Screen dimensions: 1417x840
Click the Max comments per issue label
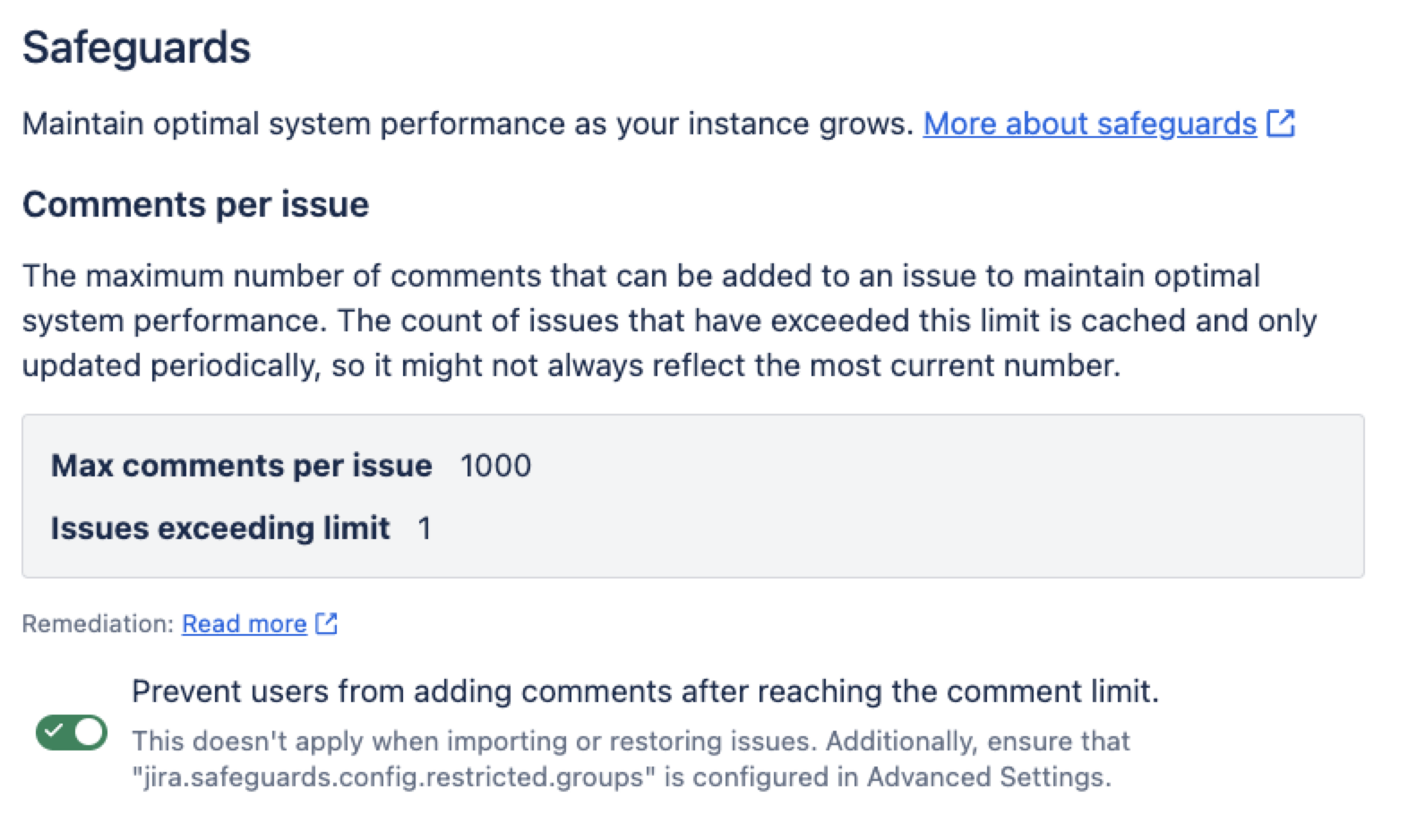pos(242,465)
